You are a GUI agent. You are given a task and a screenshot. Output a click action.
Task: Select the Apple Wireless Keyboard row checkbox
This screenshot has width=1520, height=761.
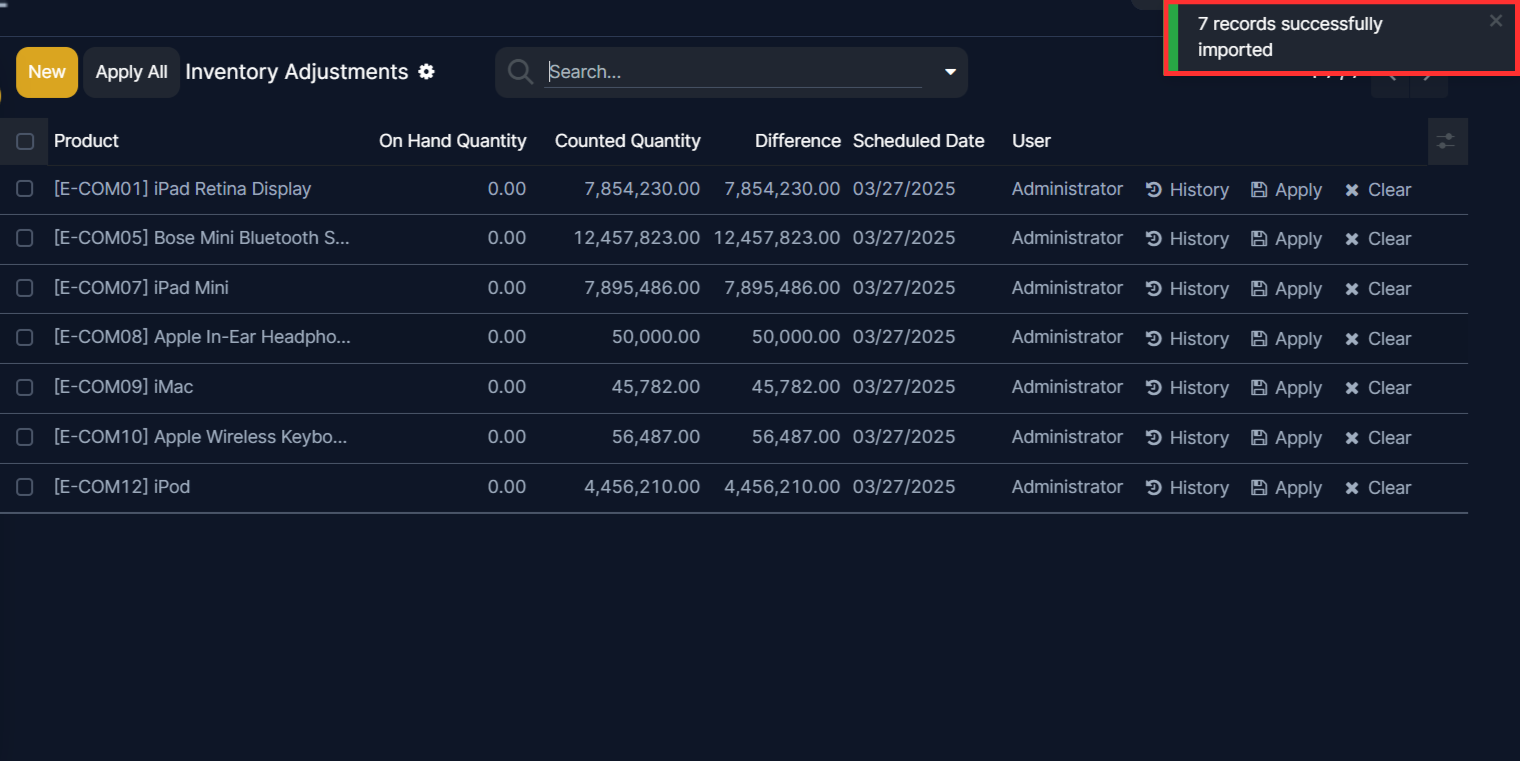(x=25, y=437)
